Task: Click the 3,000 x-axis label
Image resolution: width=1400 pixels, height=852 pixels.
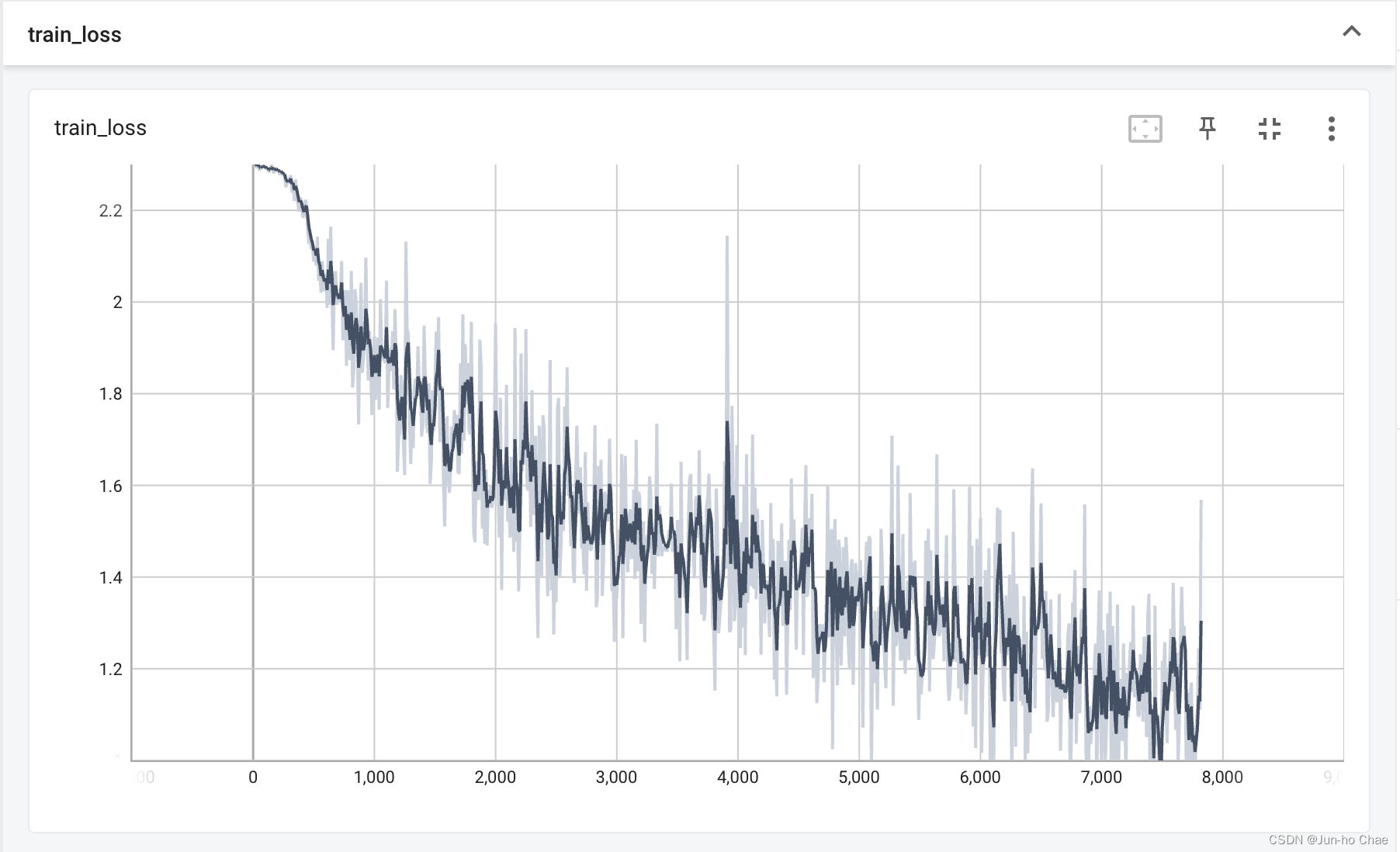Action: 616,777
